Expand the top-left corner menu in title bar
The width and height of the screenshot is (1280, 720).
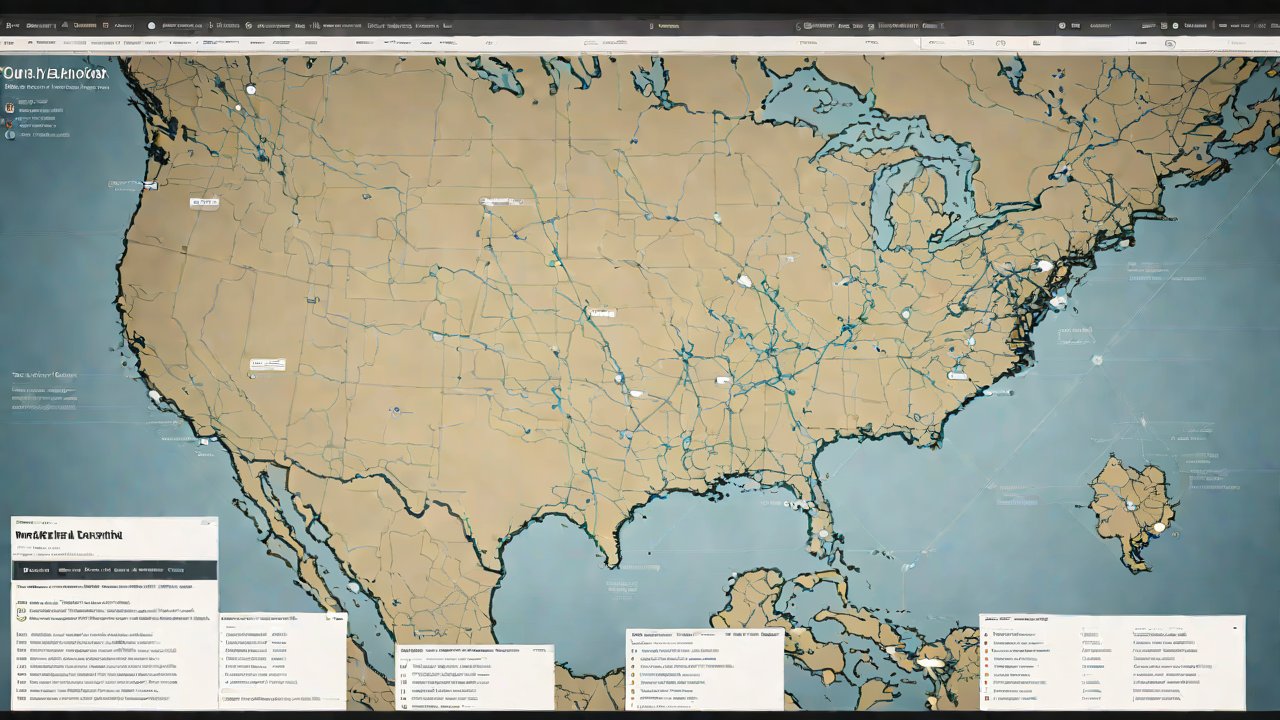pyautogui.click(x=12, y=25)
